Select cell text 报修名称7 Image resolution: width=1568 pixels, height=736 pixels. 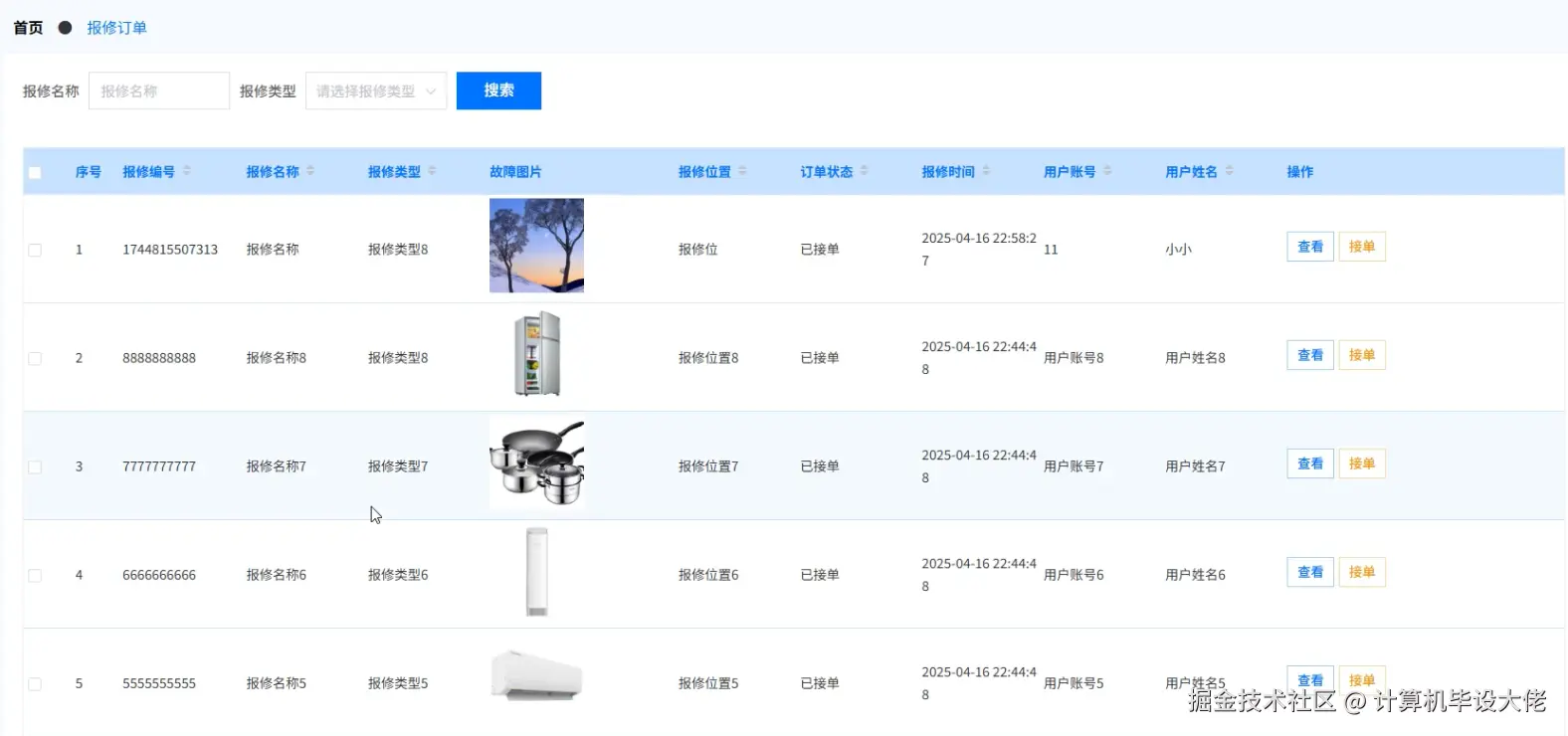pyautogui.click(x=277, y=466)
